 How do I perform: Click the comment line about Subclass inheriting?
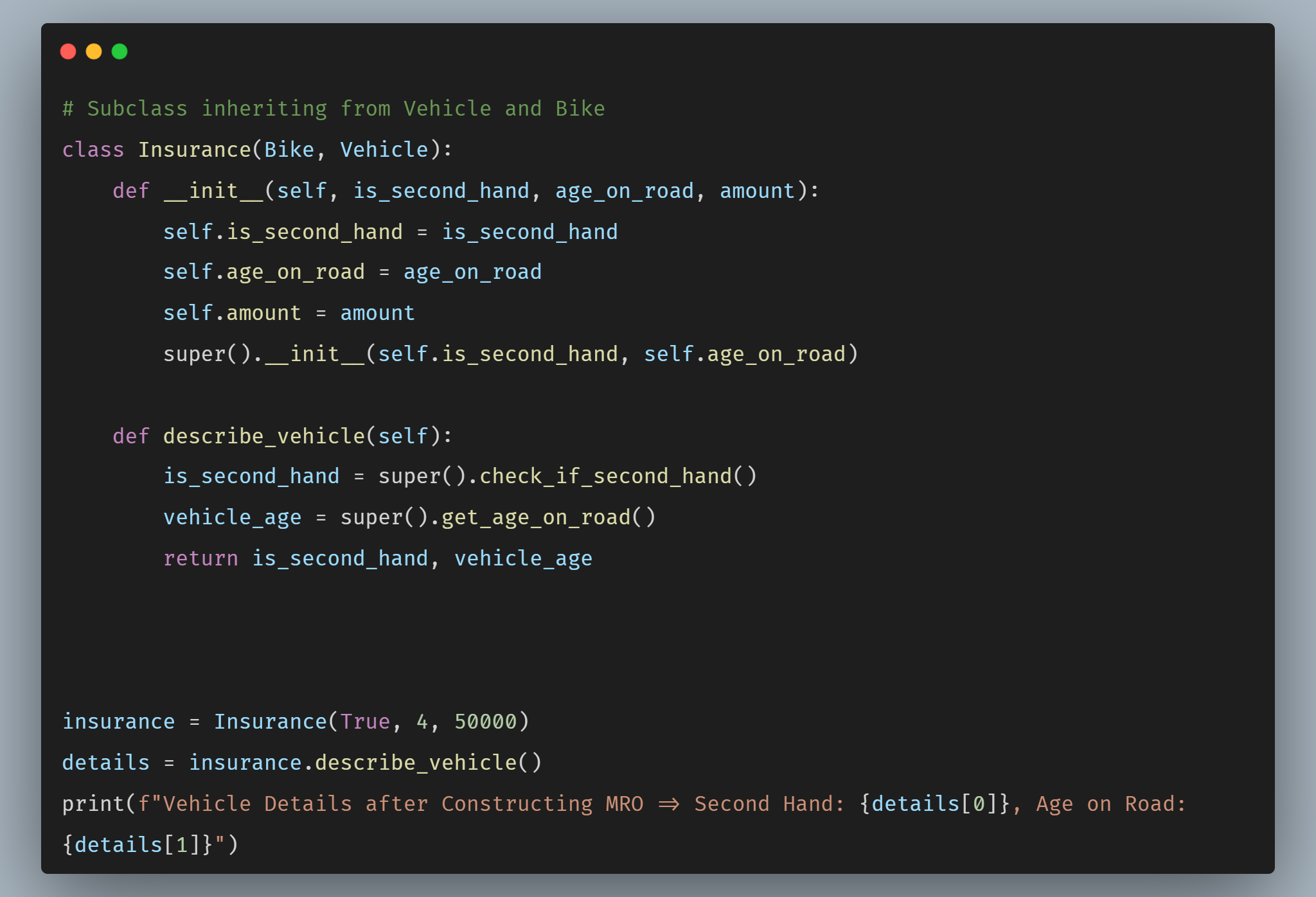333,109
